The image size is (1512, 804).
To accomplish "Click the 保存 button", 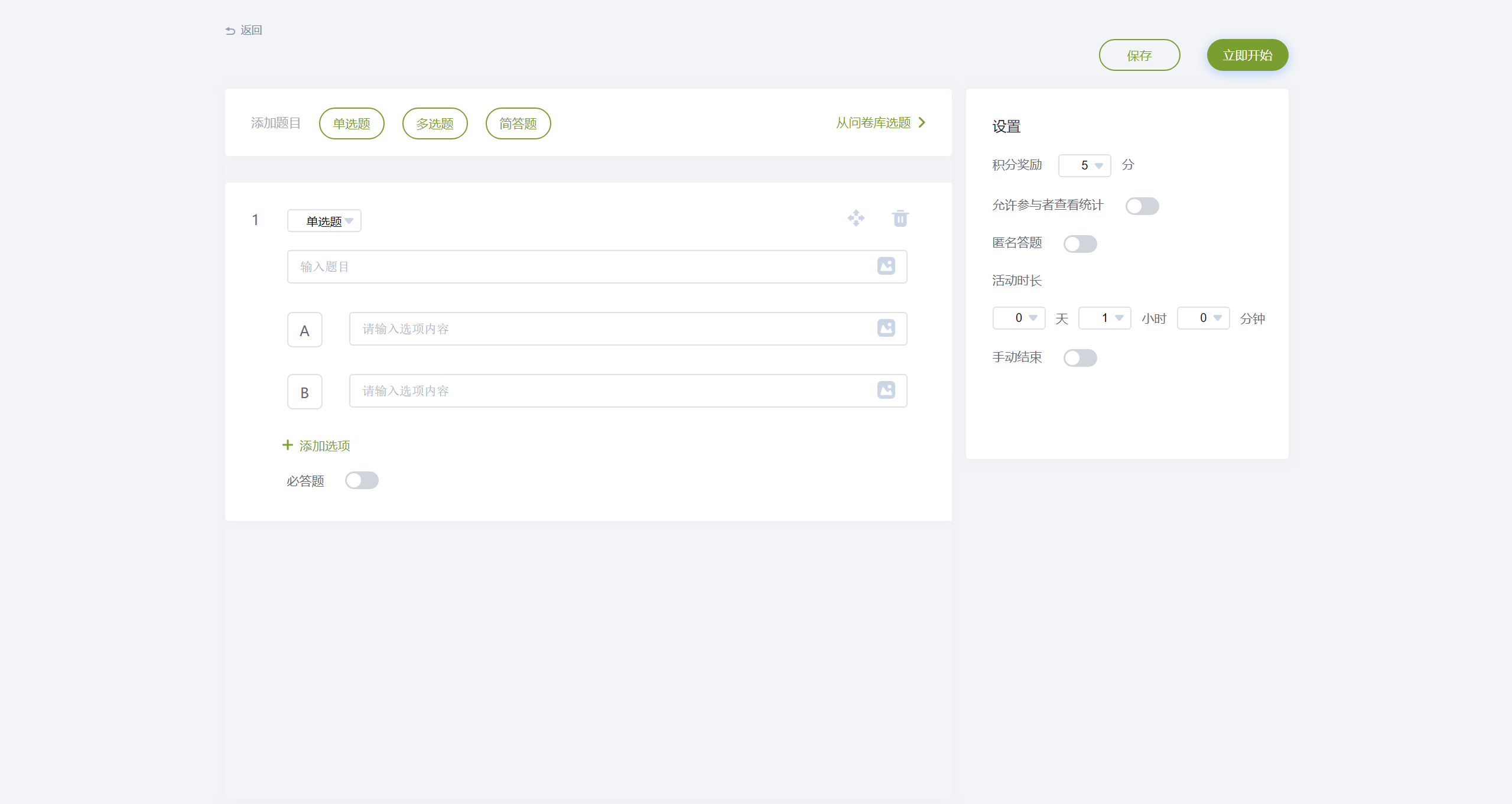I will click(1139, 56).
